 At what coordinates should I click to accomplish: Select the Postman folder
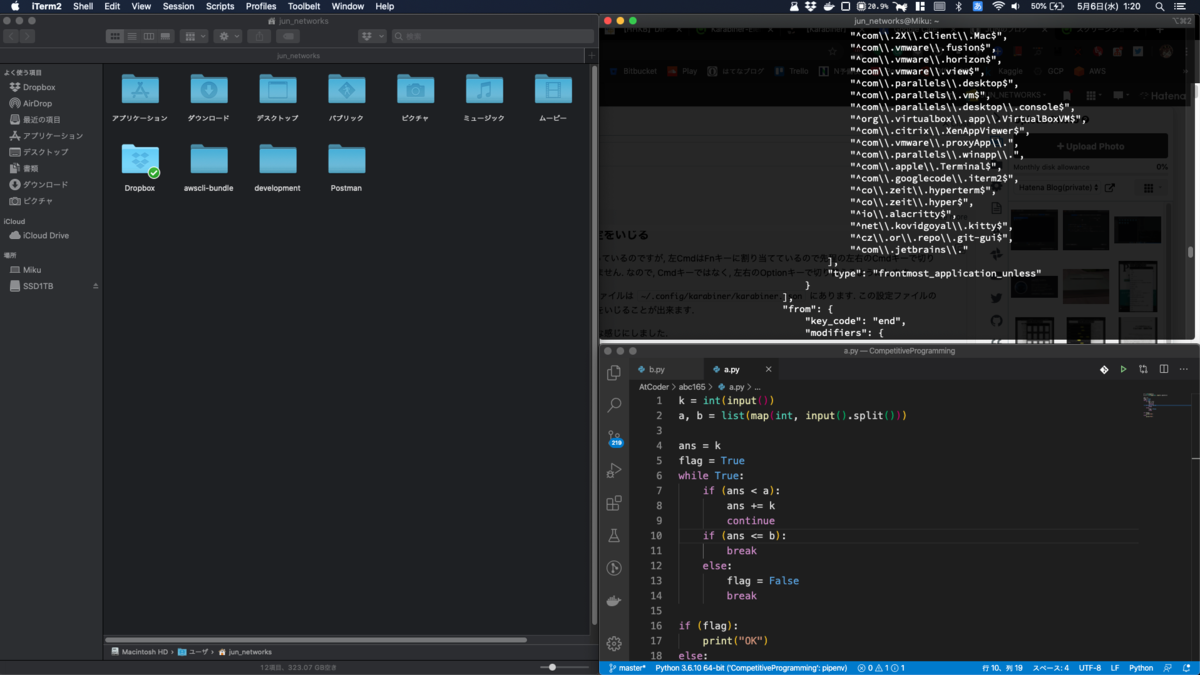tap(346, 167)
